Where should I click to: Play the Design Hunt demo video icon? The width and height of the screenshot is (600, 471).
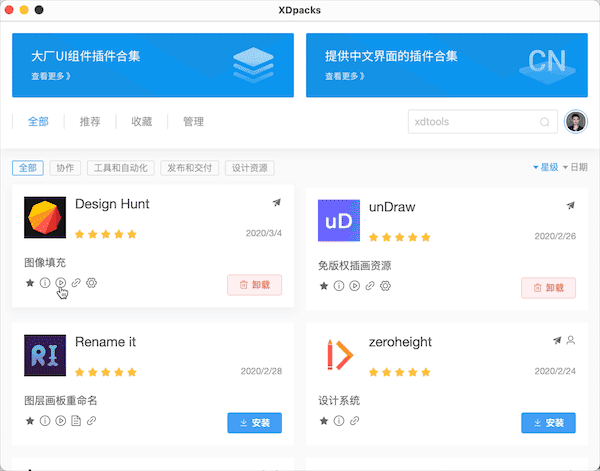tap(60, 283)
